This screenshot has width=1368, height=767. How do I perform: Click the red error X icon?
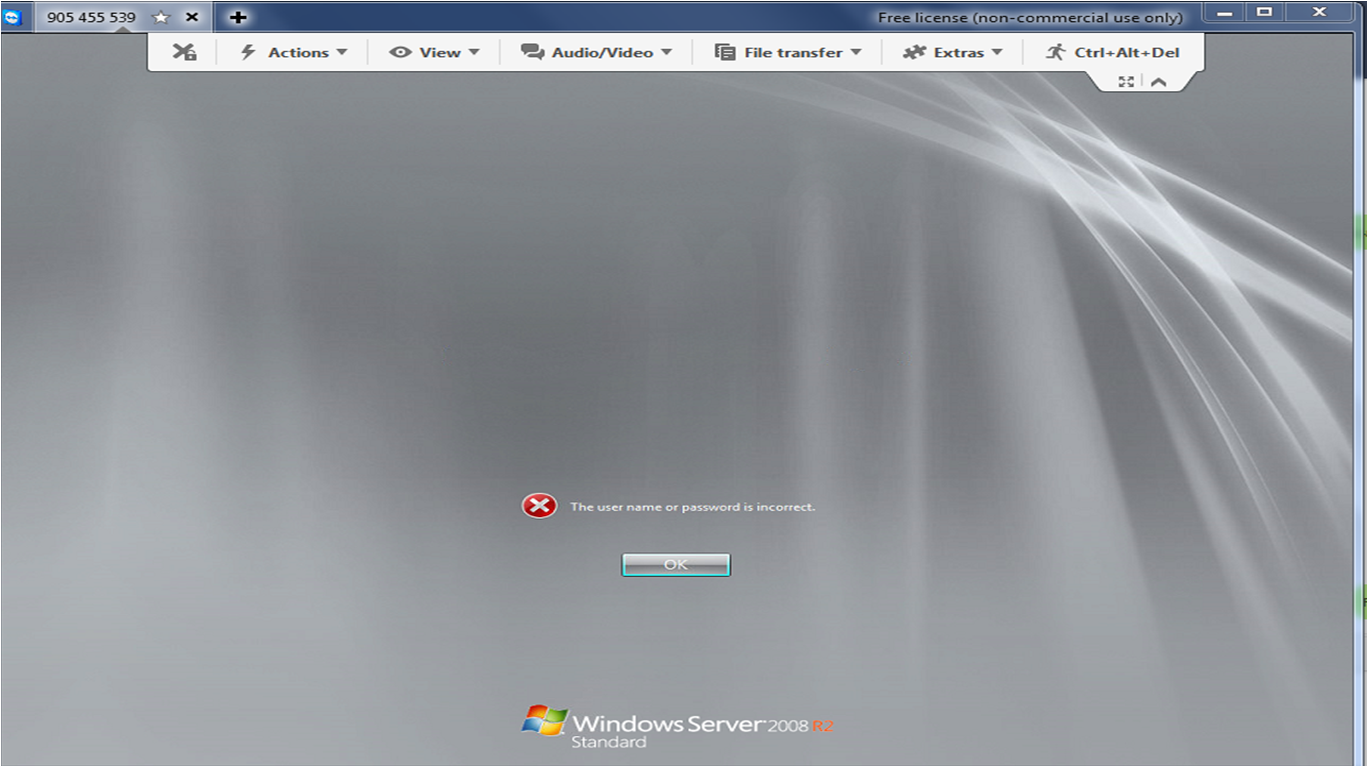pos(539,506)
